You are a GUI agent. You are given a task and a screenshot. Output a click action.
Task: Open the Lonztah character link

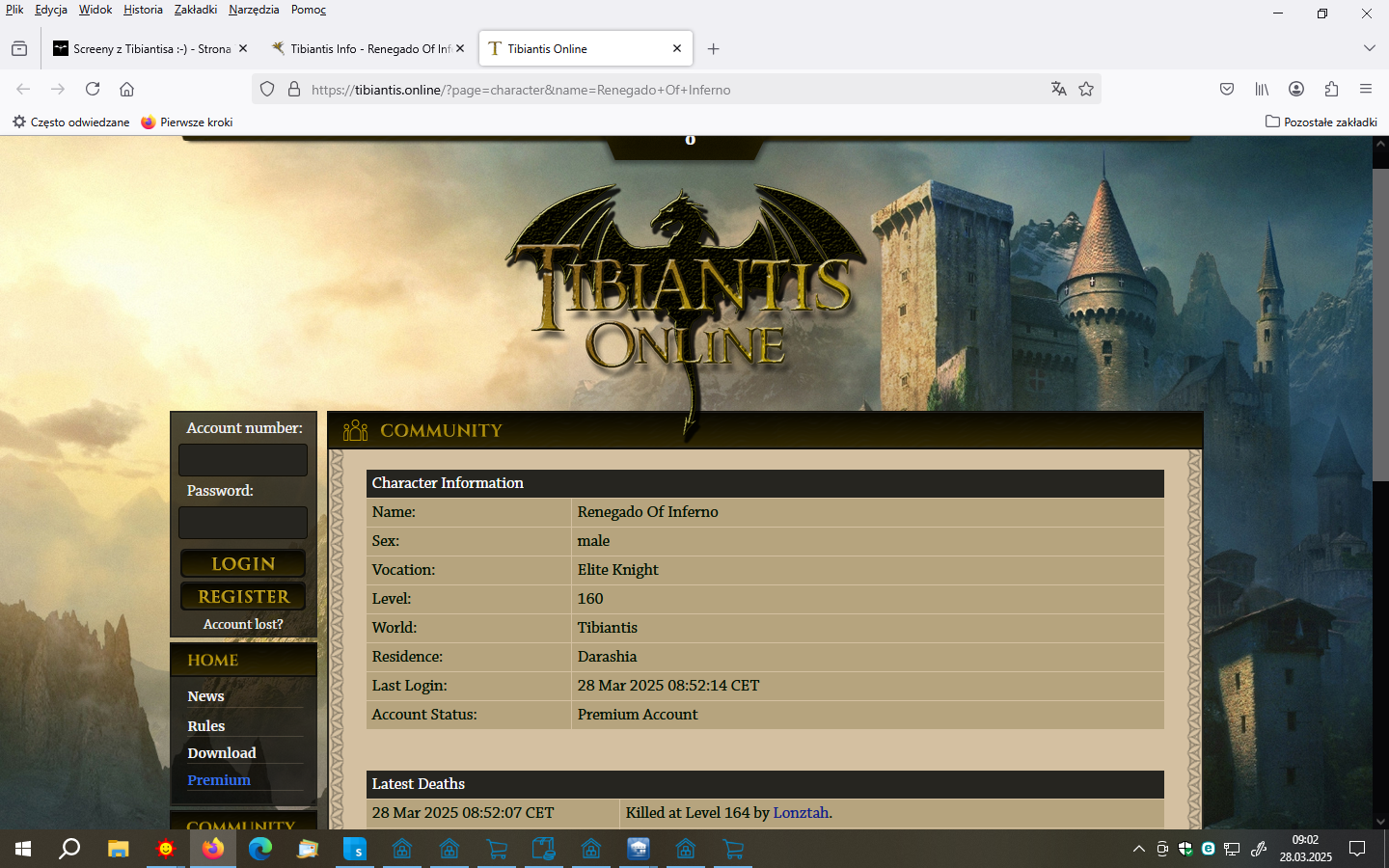[x=801, y=812]
